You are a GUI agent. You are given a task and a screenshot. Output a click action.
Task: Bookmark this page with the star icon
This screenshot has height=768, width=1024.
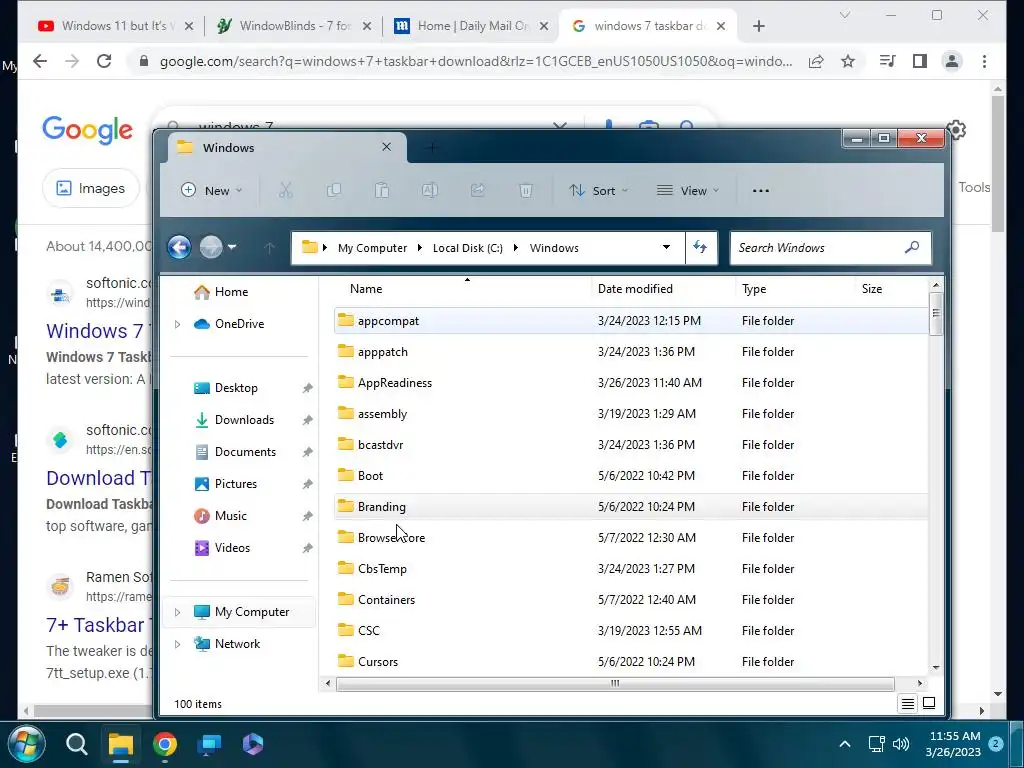(x=848, y=61)
